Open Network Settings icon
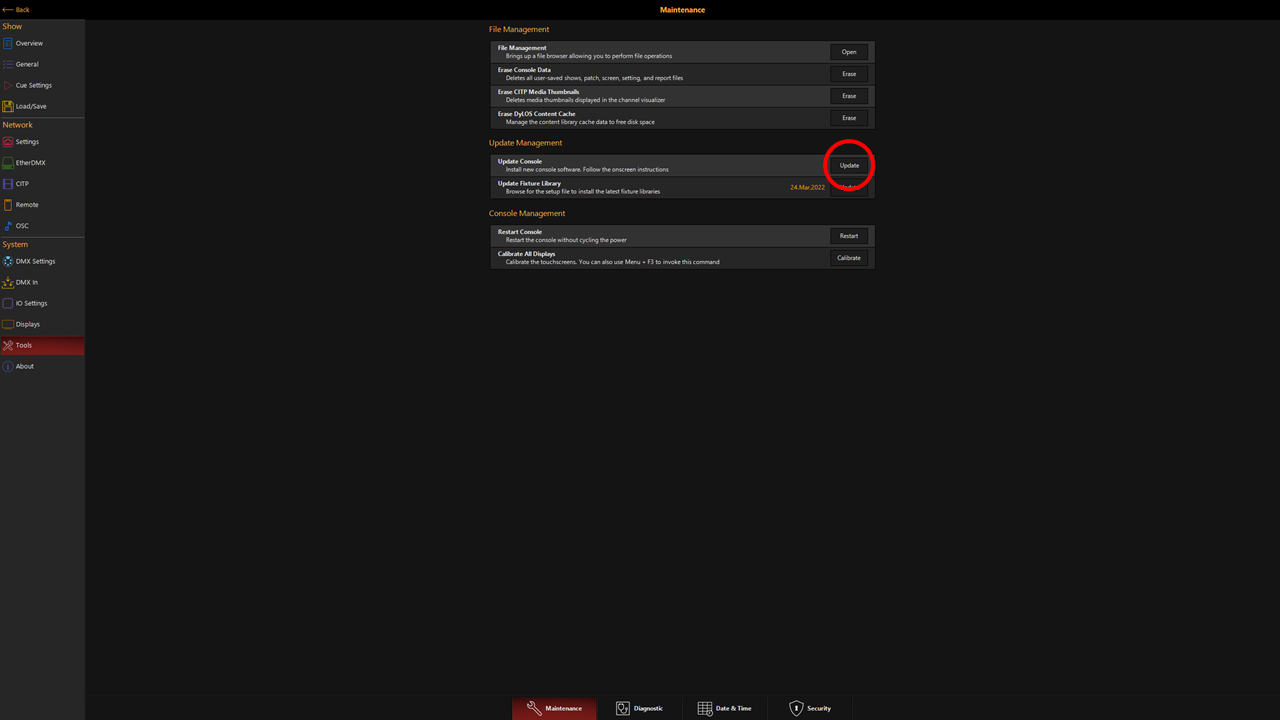The width and height of the screenshot is (1280, 720). 8,142
